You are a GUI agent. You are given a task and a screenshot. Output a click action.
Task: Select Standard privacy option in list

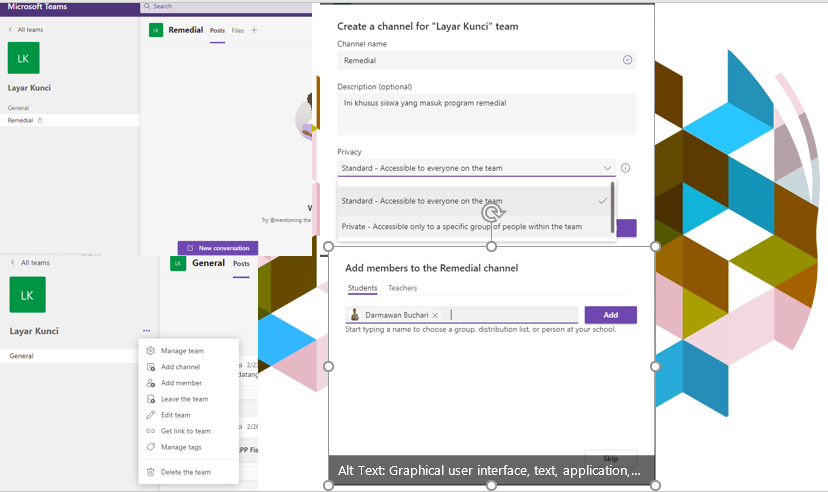click(474, 201)
